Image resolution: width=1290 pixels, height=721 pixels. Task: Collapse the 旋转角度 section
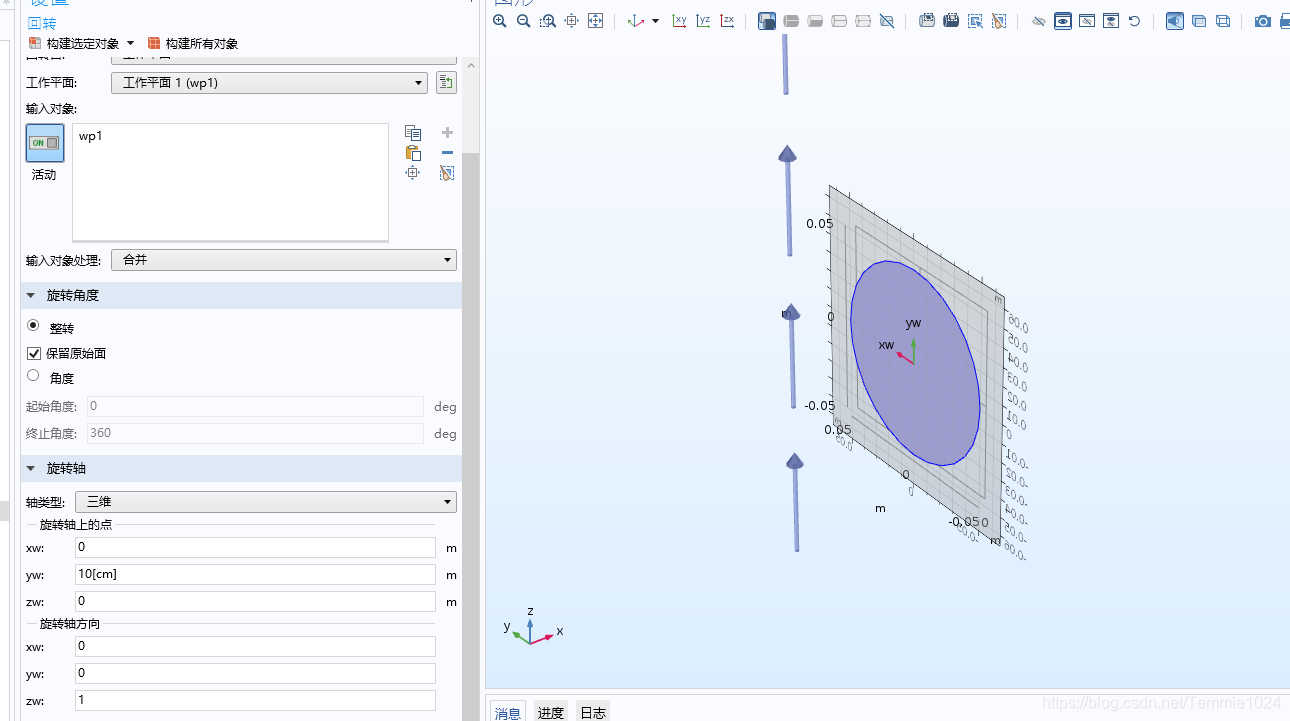31,296
